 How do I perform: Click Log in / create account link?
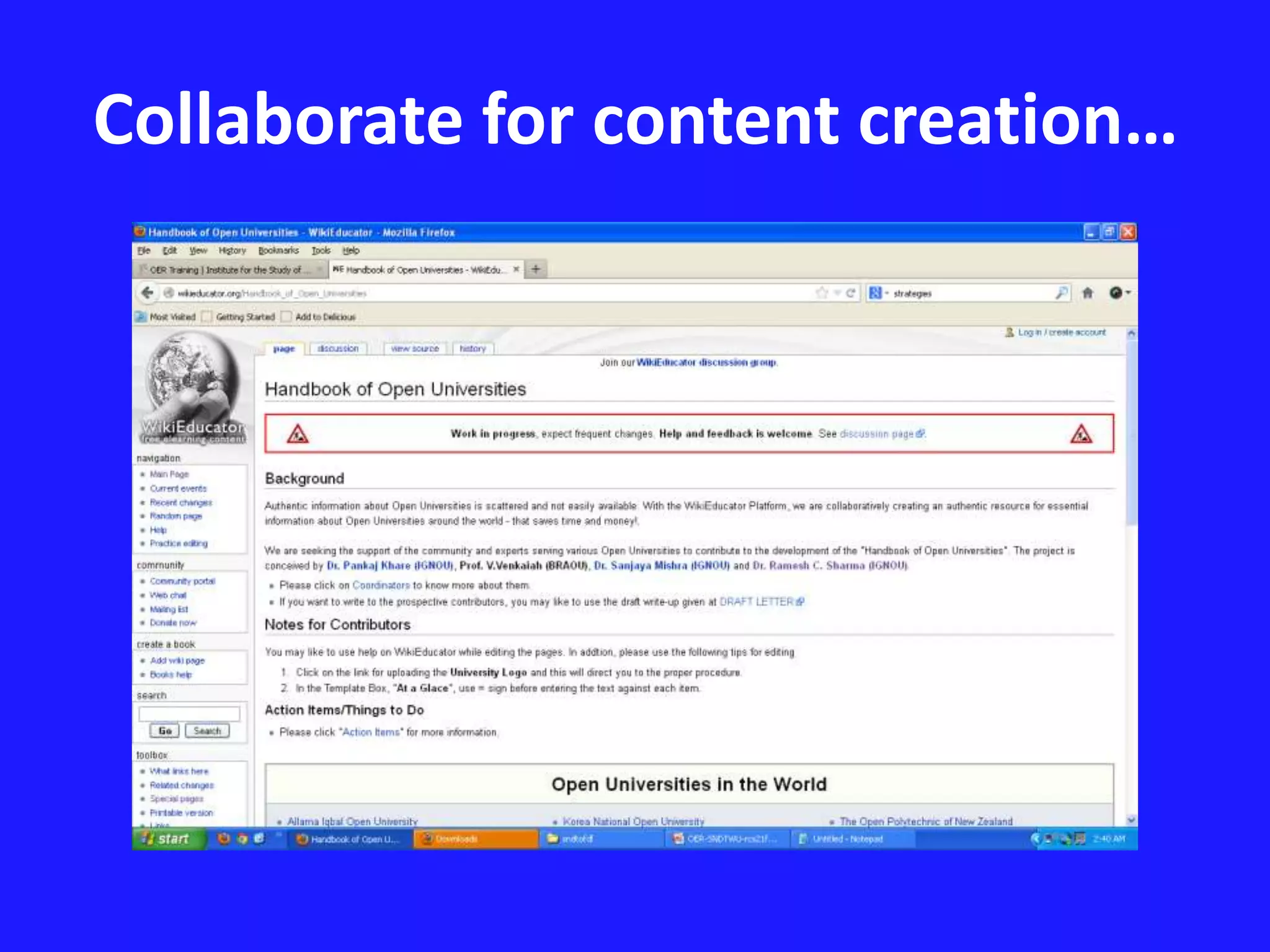point(1061,333)
